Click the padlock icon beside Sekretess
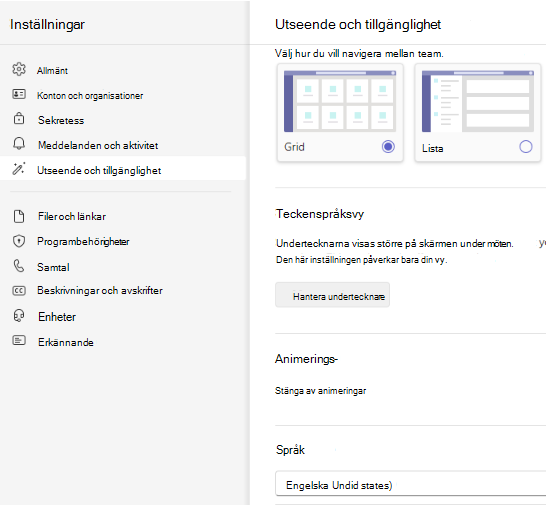Viewport: 553px width, 505px height. pos(19,119)
